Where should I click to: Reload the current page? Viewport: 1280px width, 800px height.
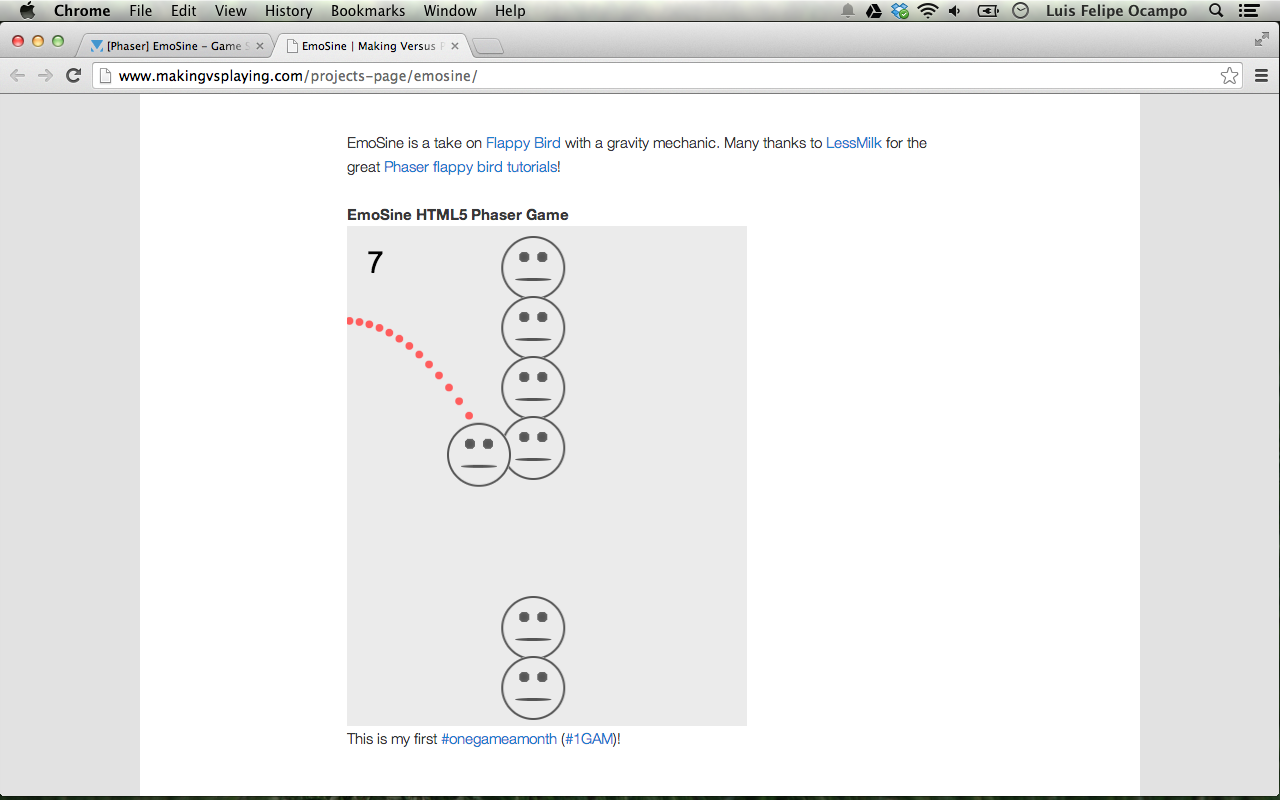point(73,76)
